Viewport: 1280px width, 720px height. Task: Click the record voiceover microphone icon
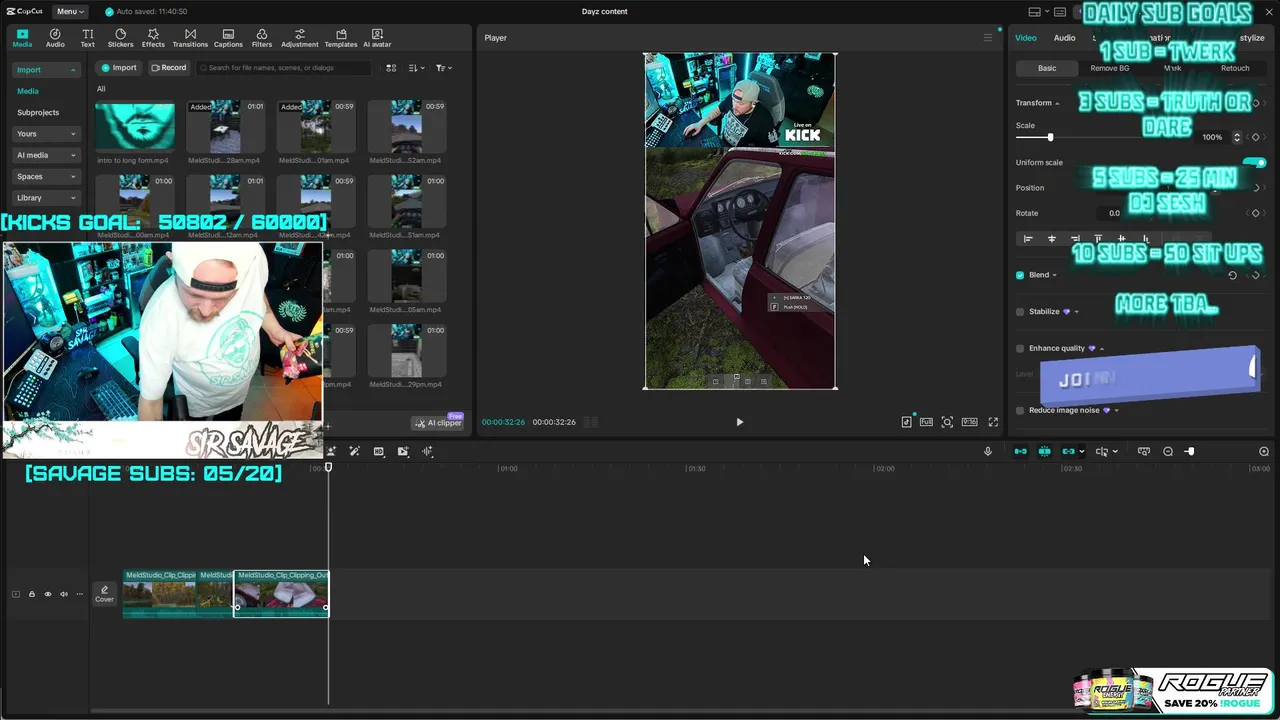(x=988, y=452)
